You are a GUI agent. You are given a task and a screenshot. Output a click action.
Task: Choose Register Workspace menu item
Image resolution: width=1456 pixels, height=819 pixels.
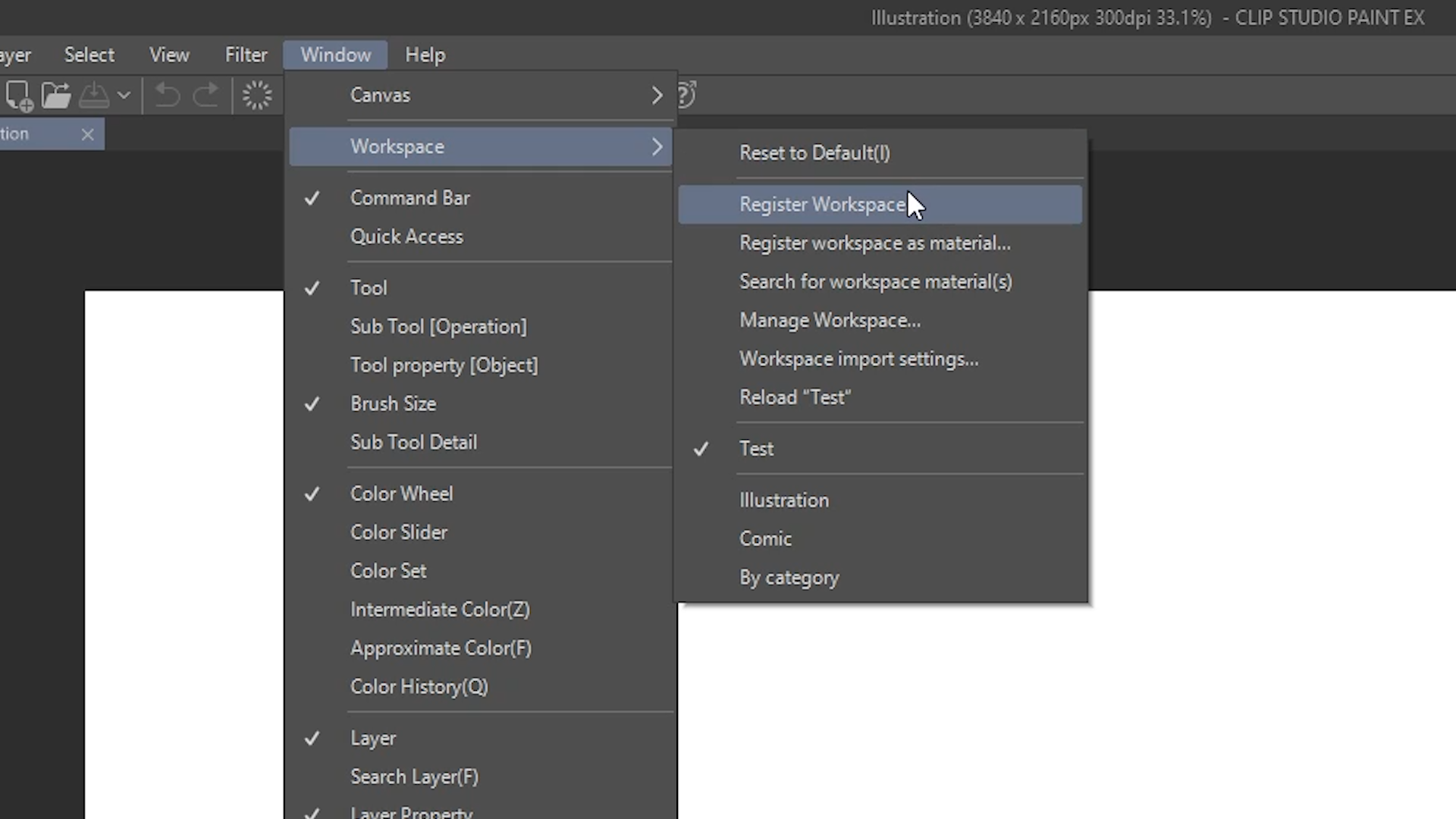pos(822,205)
